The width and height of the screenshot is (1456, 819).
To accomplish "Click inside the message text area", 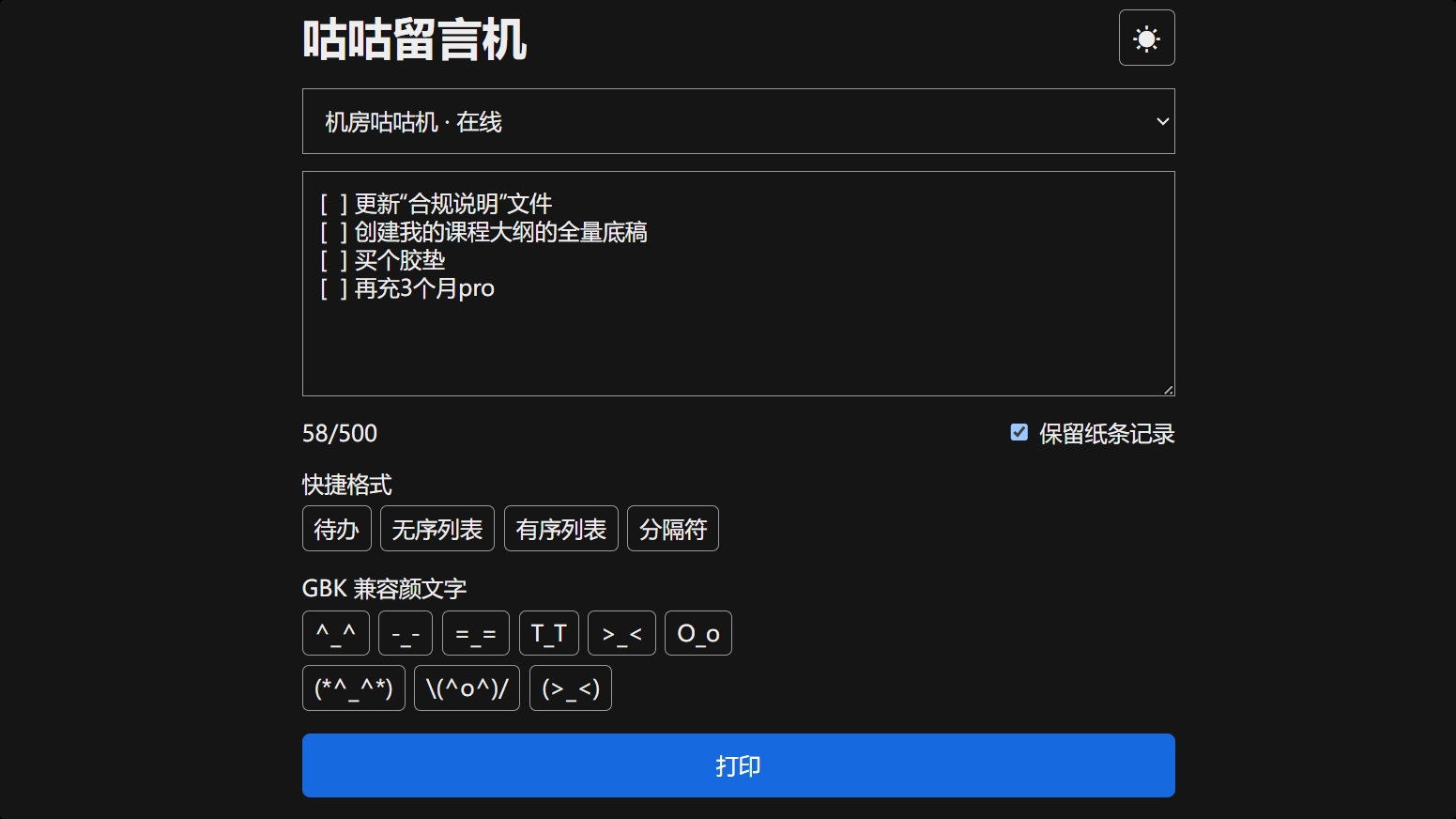I will [738, 284].
